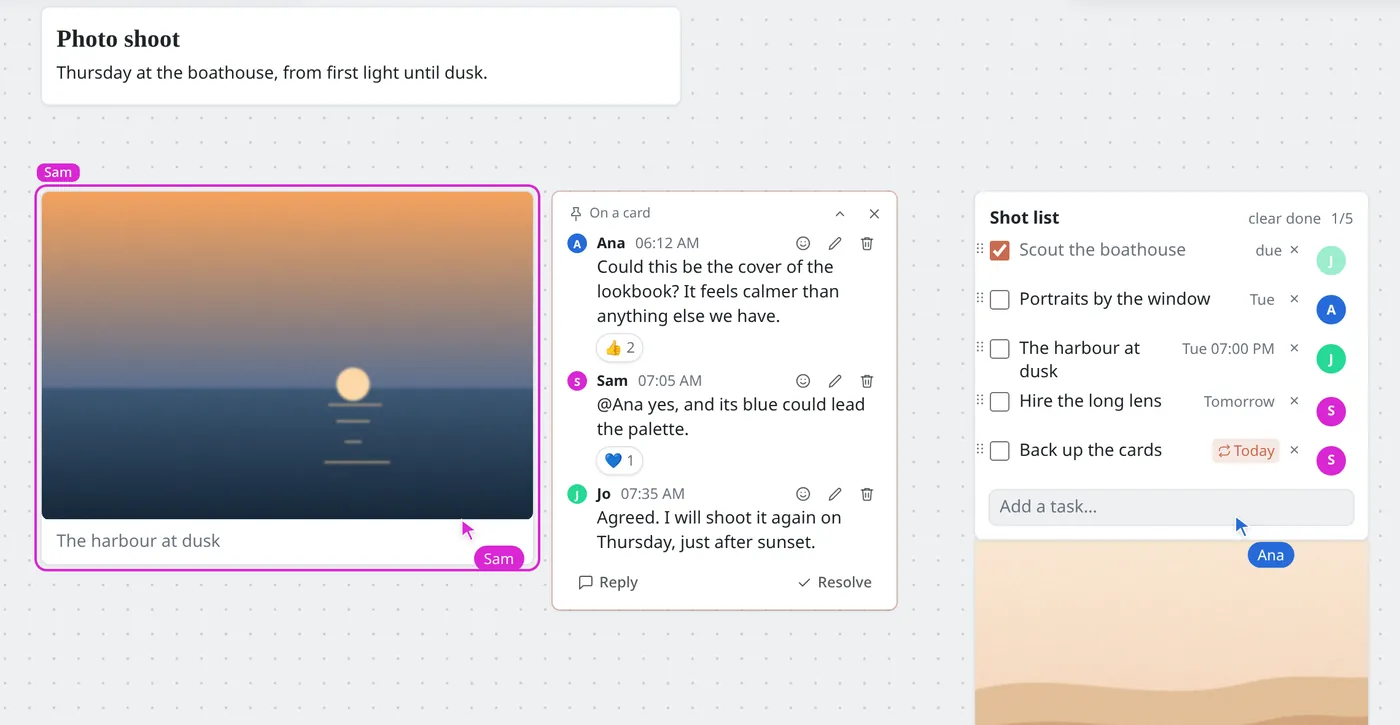Clear the Tomorrow date on Hire the long lens

(1294, 401)
